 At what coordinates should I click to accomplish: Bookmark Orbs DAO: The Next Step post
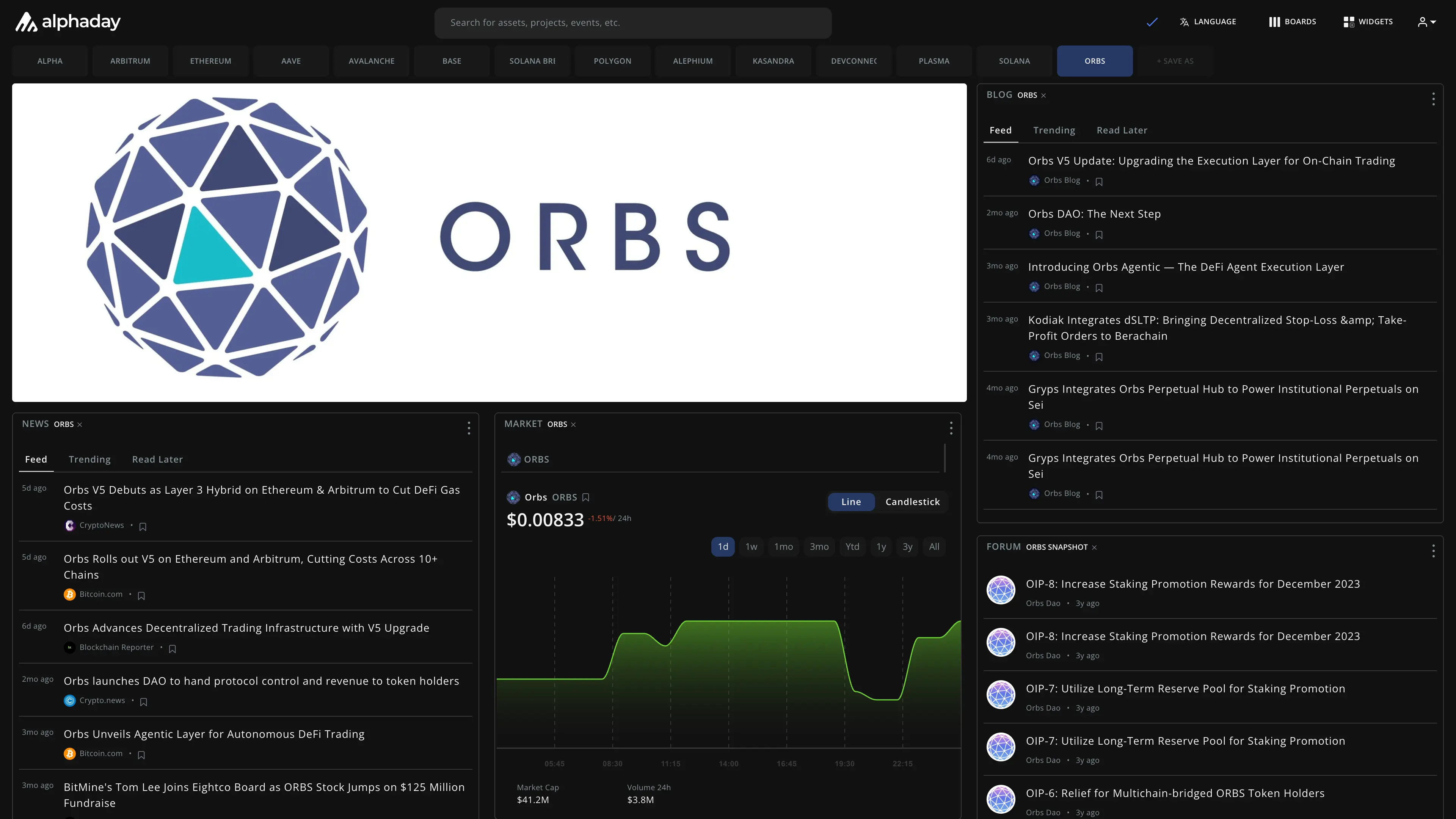[1099, 235]
